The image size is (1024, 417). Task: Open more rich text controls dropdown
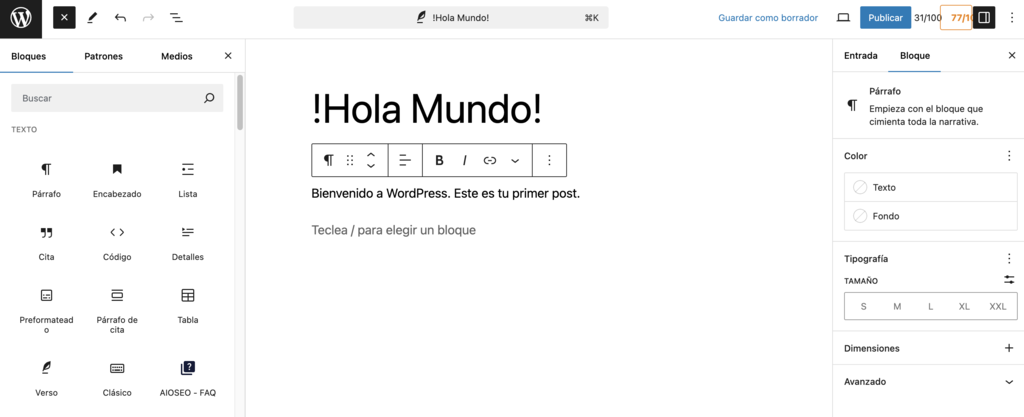[x=515, y=160]
